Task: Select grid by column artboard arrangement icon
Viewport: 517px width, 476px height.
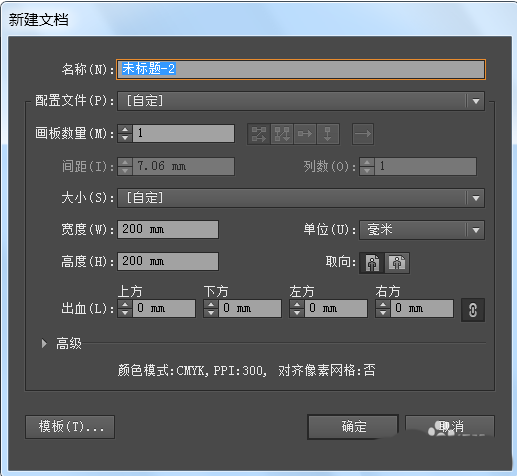Action: click(x=282, y=134)
